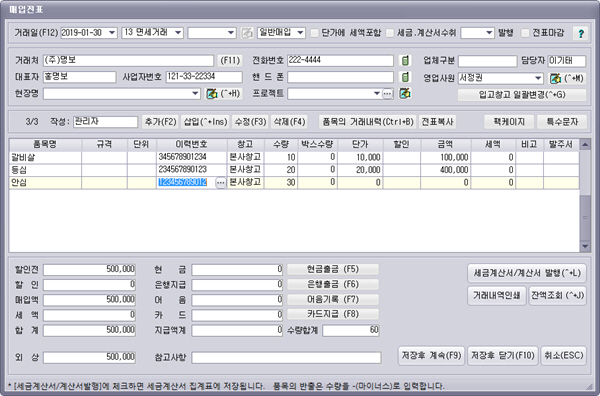Click the 담당자 field 이기태
600x396 pixels.
tap(567, 61)
